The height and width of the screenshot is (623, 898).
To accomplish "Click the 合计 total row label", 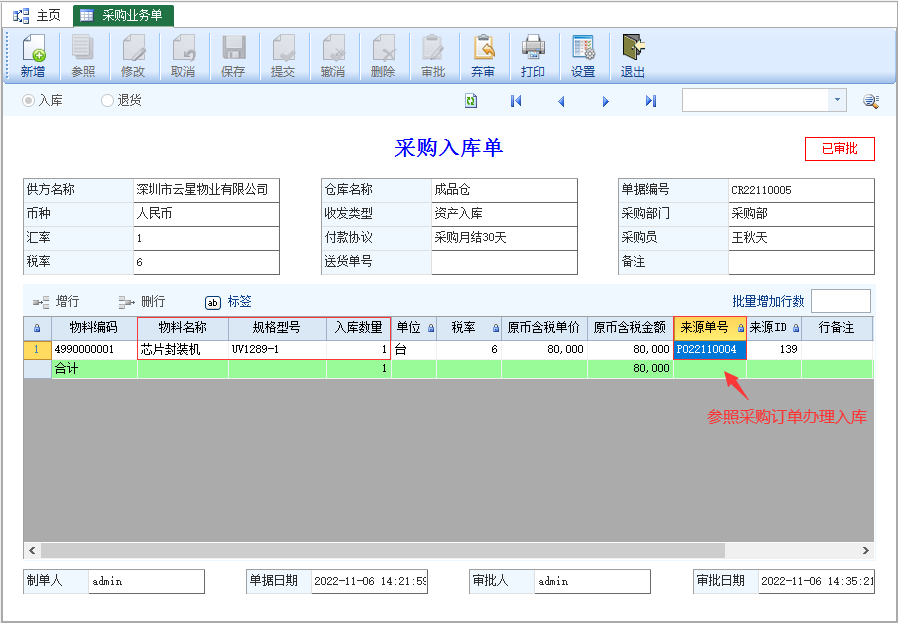I will tap(66, 369).
